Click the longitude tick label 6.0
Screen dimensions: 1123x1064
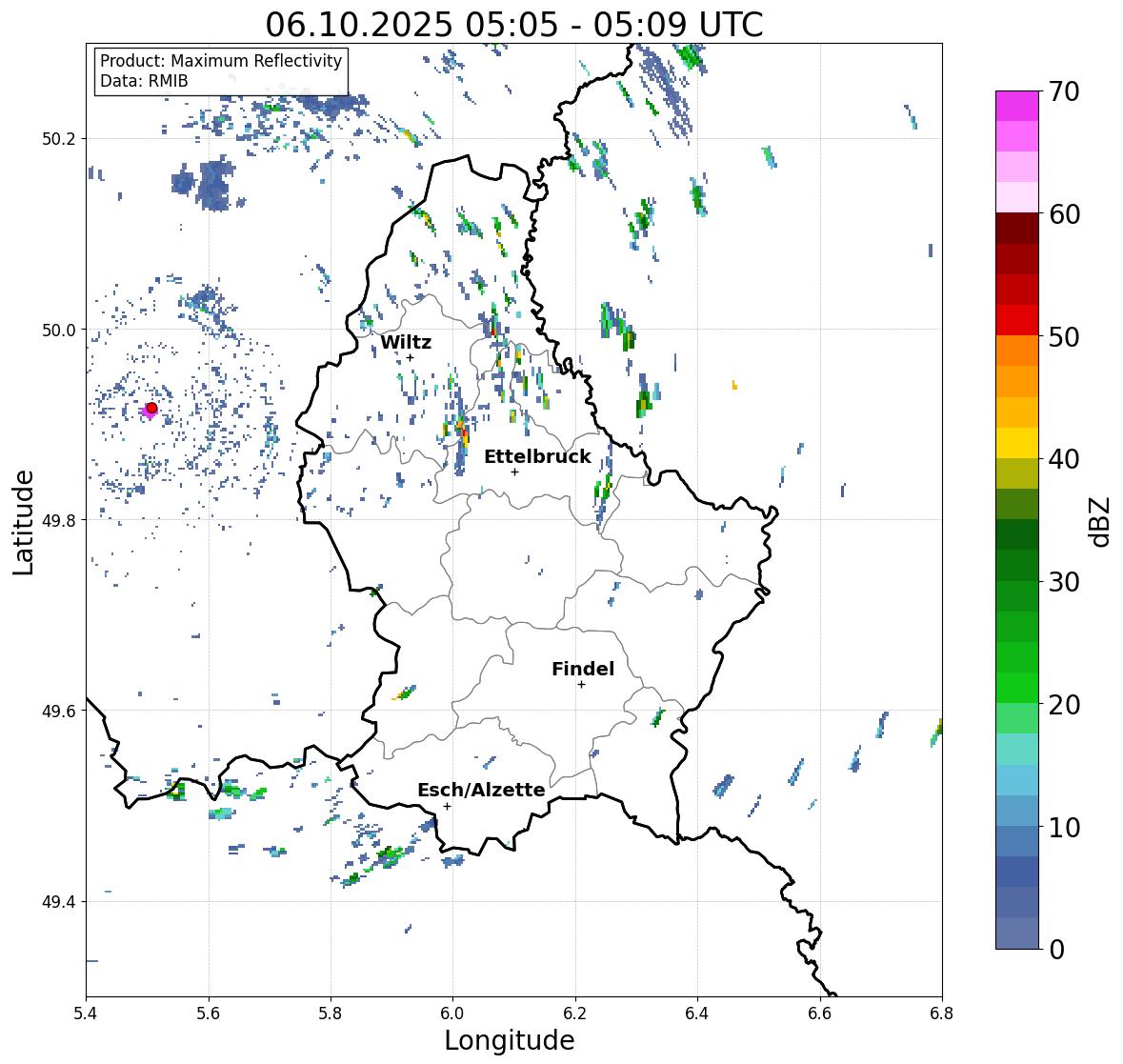(x=452, y=1014)
